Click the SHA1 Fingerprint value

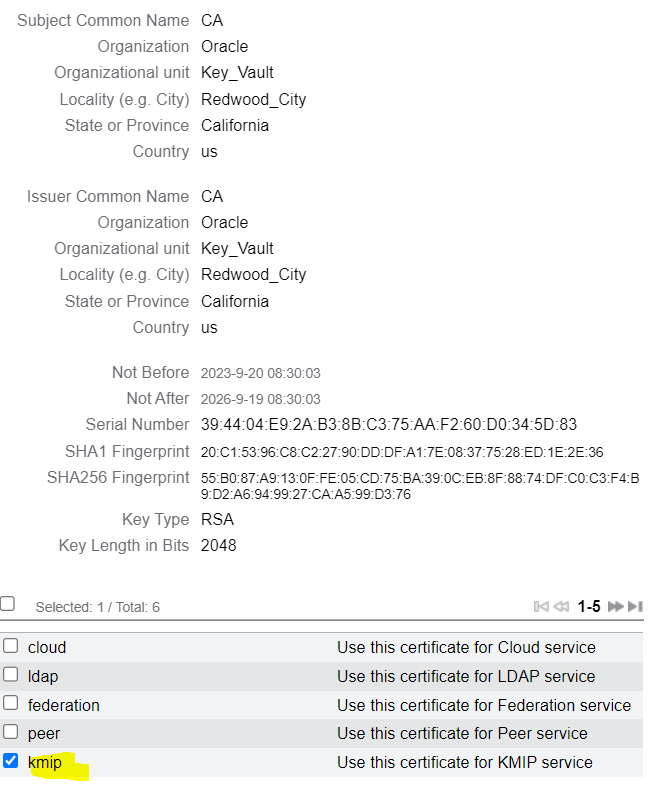tap(402, 452)
